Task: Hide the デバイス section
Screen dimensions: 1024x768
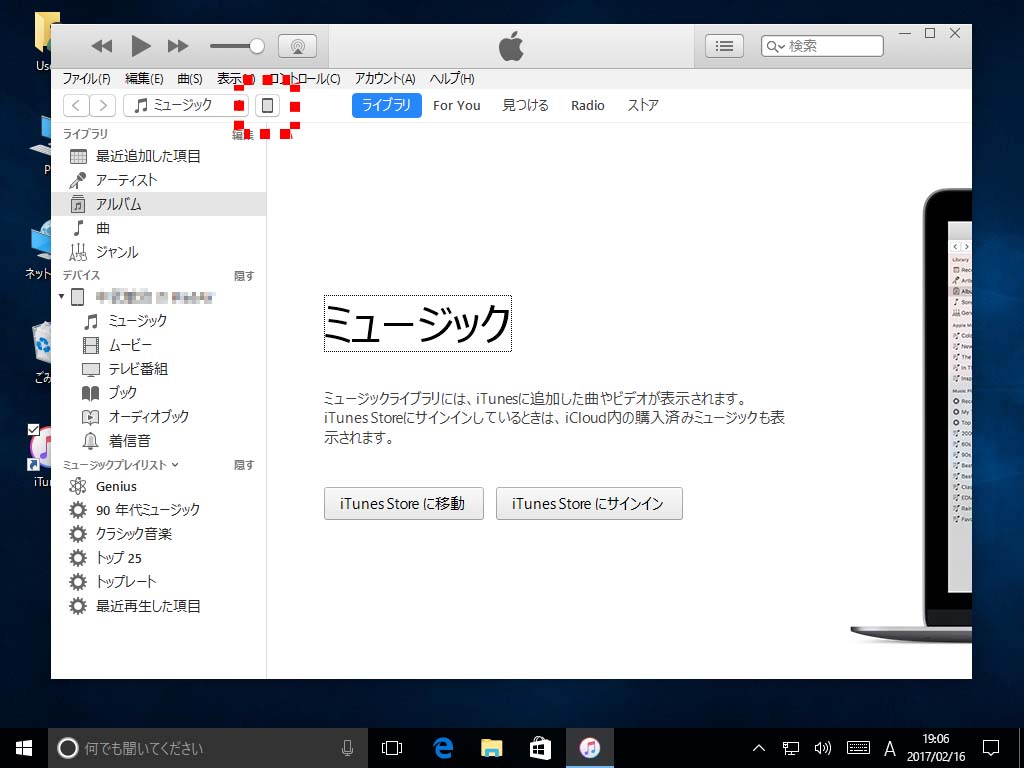Action: (244, 276)
